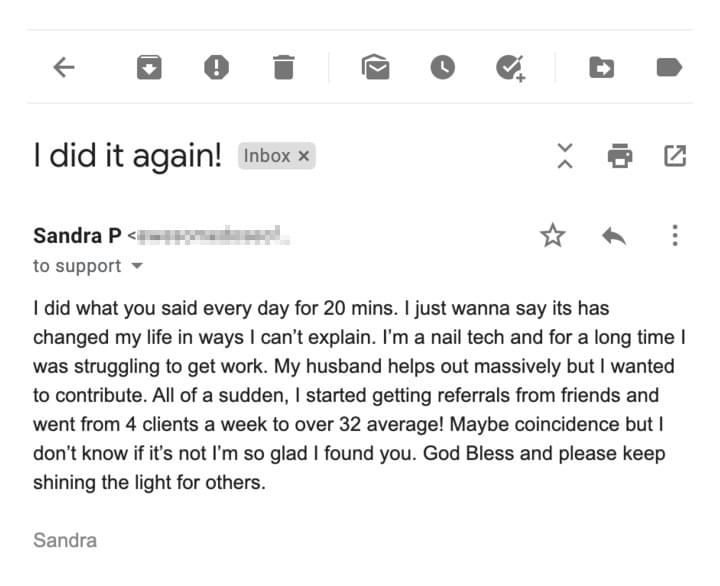Delete email with trash icon

click(x=283, y=68)
